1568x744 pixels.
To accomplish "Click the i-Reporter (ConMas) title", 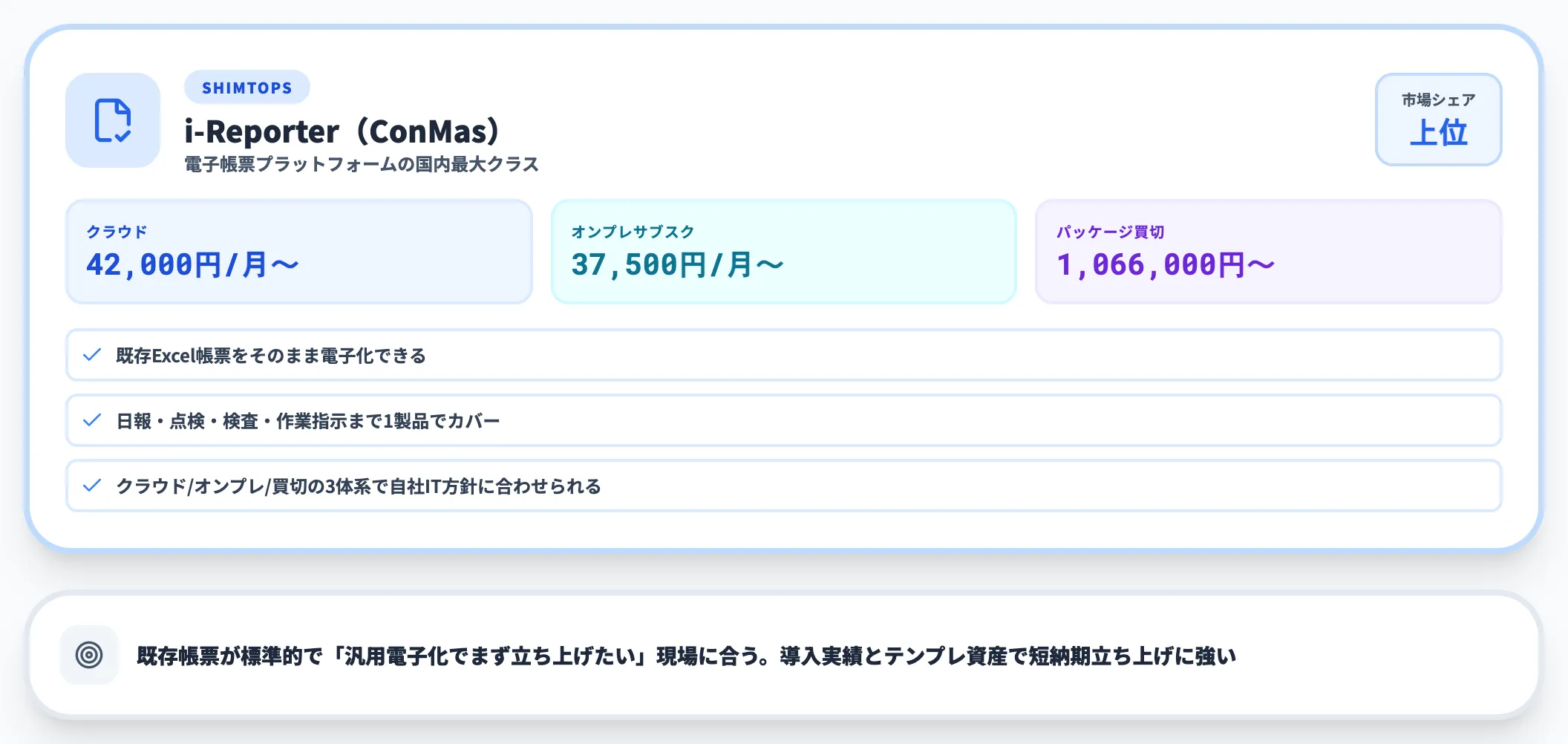I will pos(342,132).
